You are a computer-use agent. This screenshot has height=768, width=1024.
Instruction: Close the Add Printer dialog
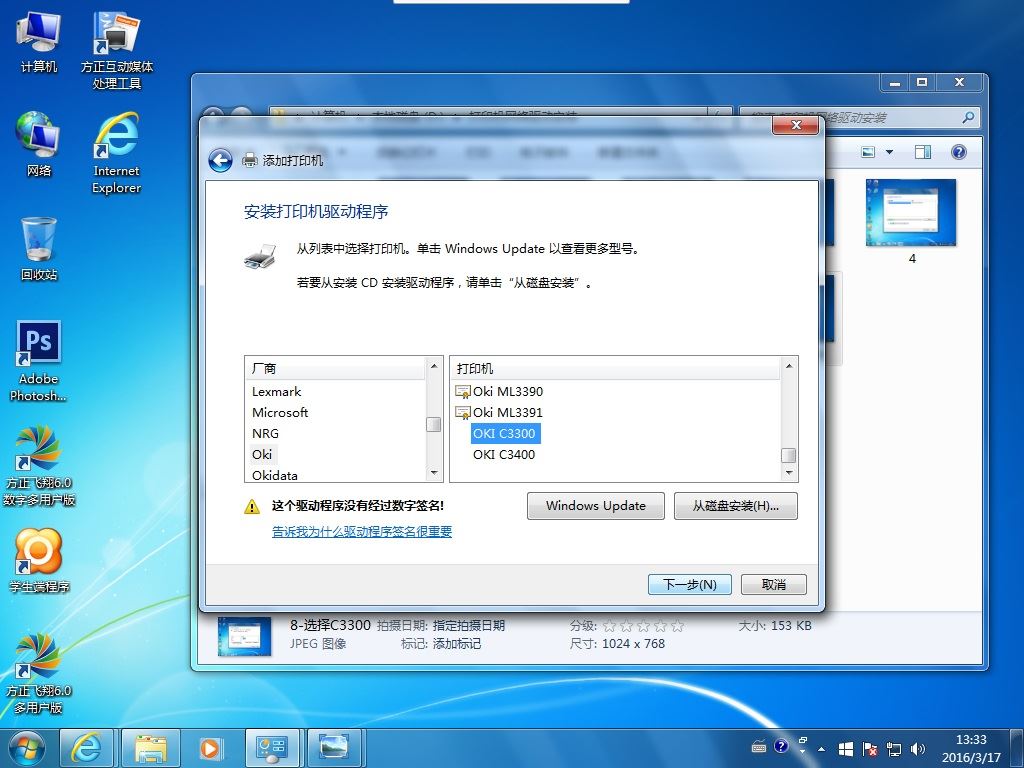[795, 125]
